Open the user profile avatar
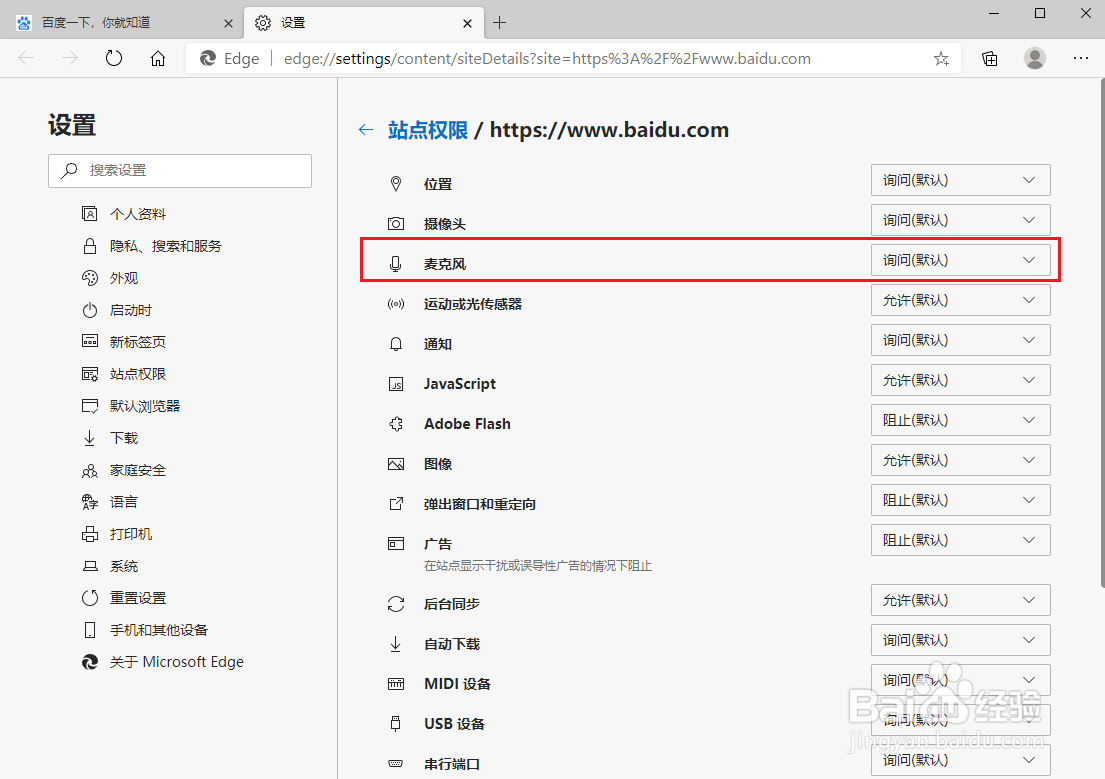The width and height of the screenshot is (1105, 779). coord(1035,58)
